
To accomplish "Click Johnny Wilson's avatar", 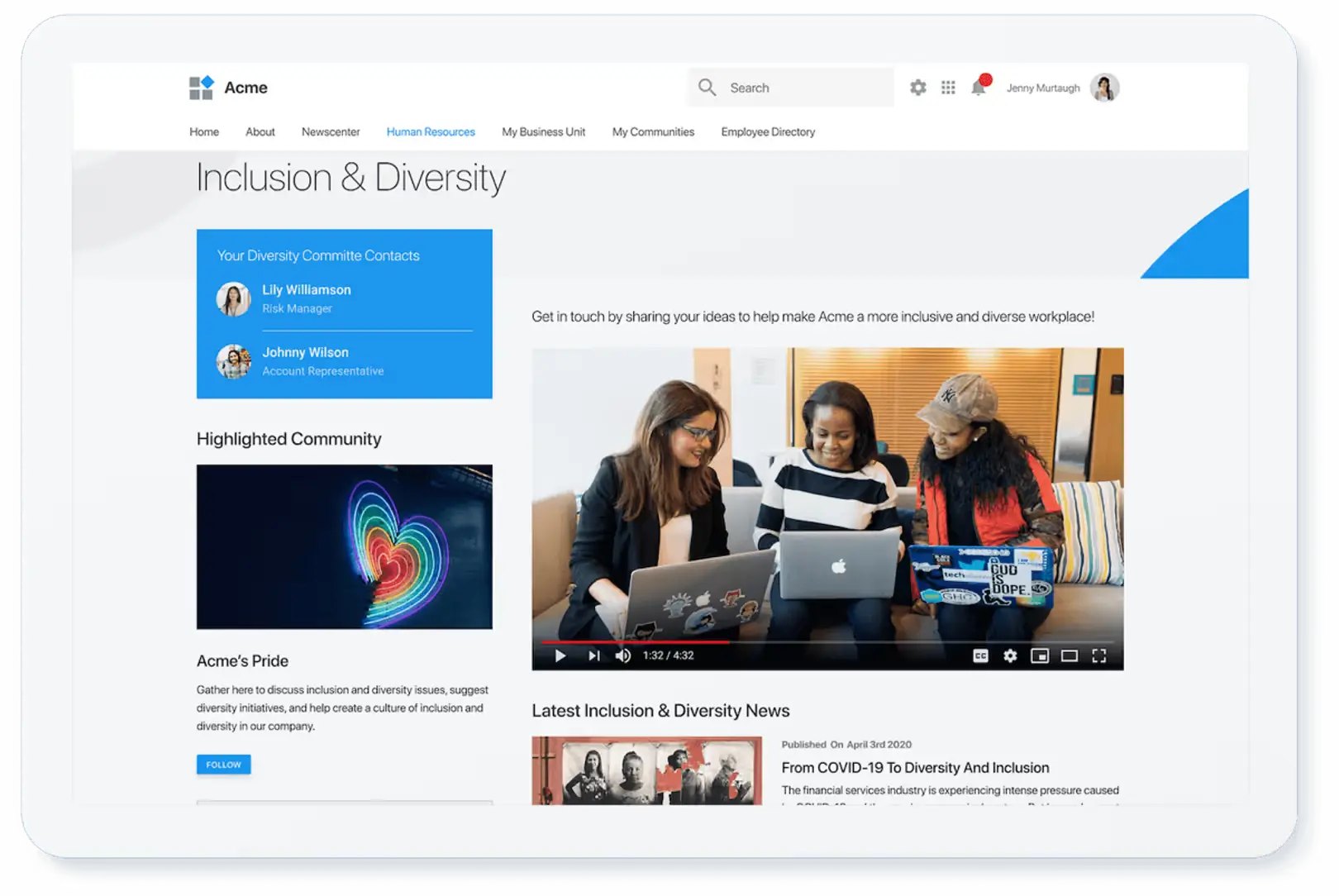I will tap(233, 362).
